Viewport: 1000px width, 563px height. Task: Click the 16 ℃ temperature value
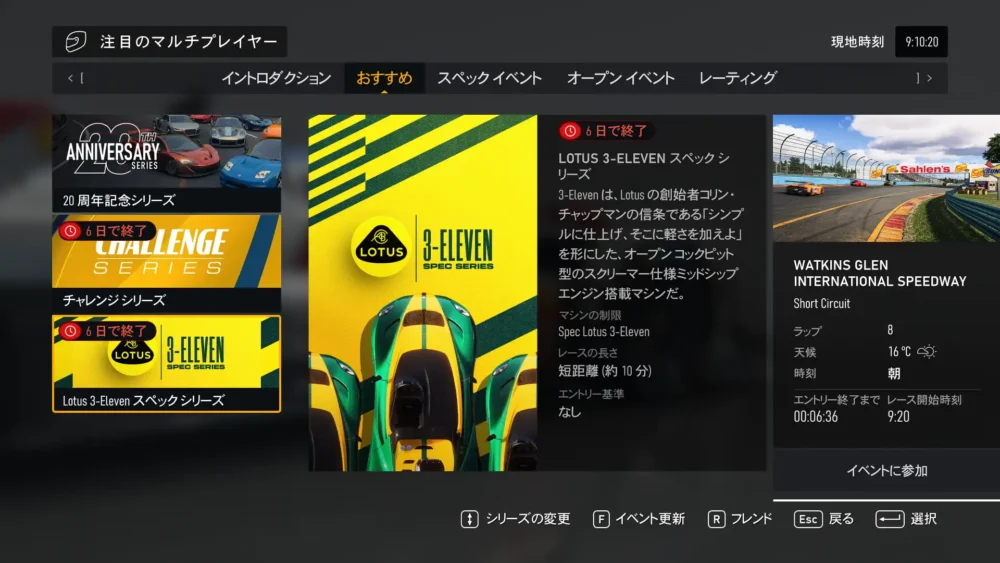click(x=899, y=351)
